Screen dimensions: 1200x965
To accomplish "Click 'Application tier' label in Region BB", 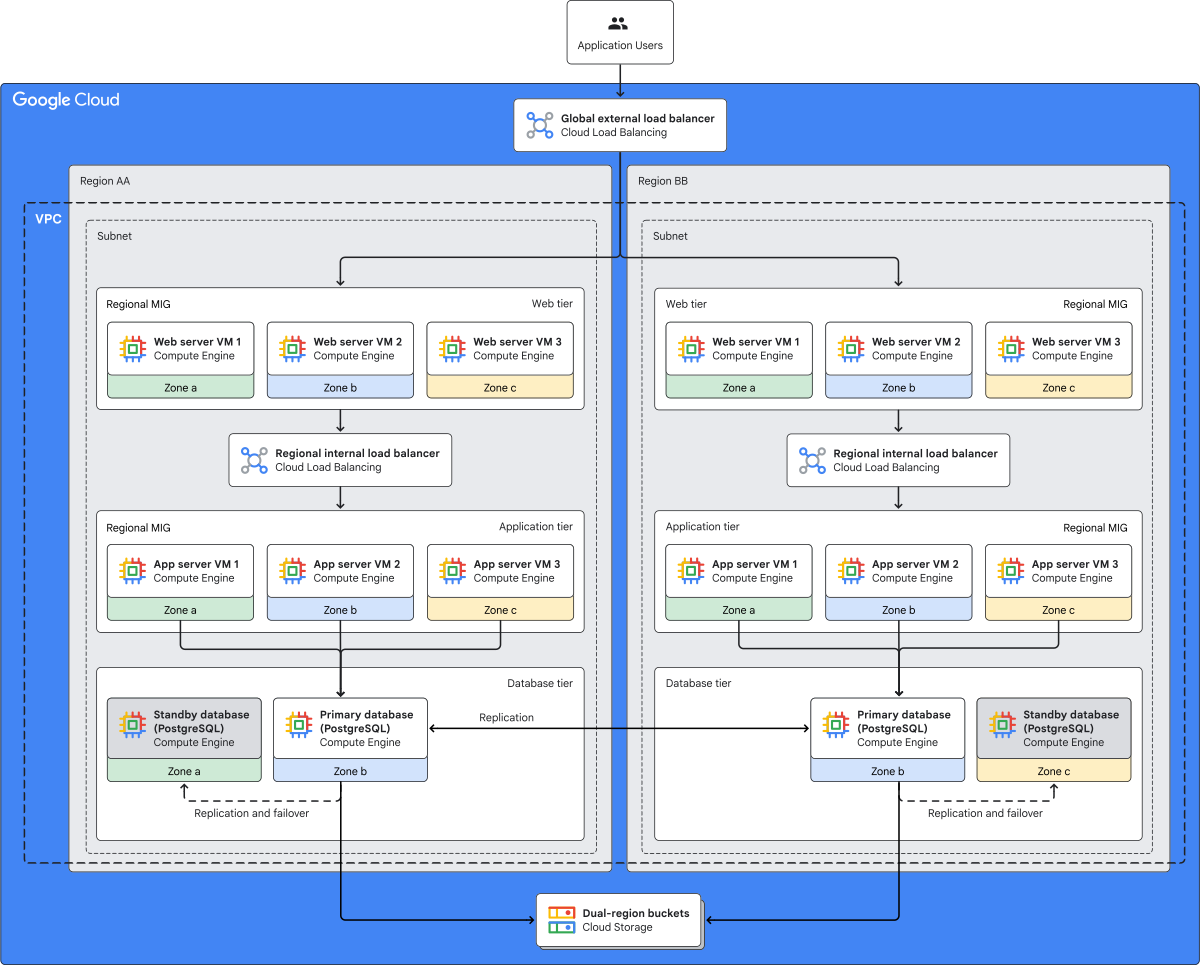I will [704, 527].
